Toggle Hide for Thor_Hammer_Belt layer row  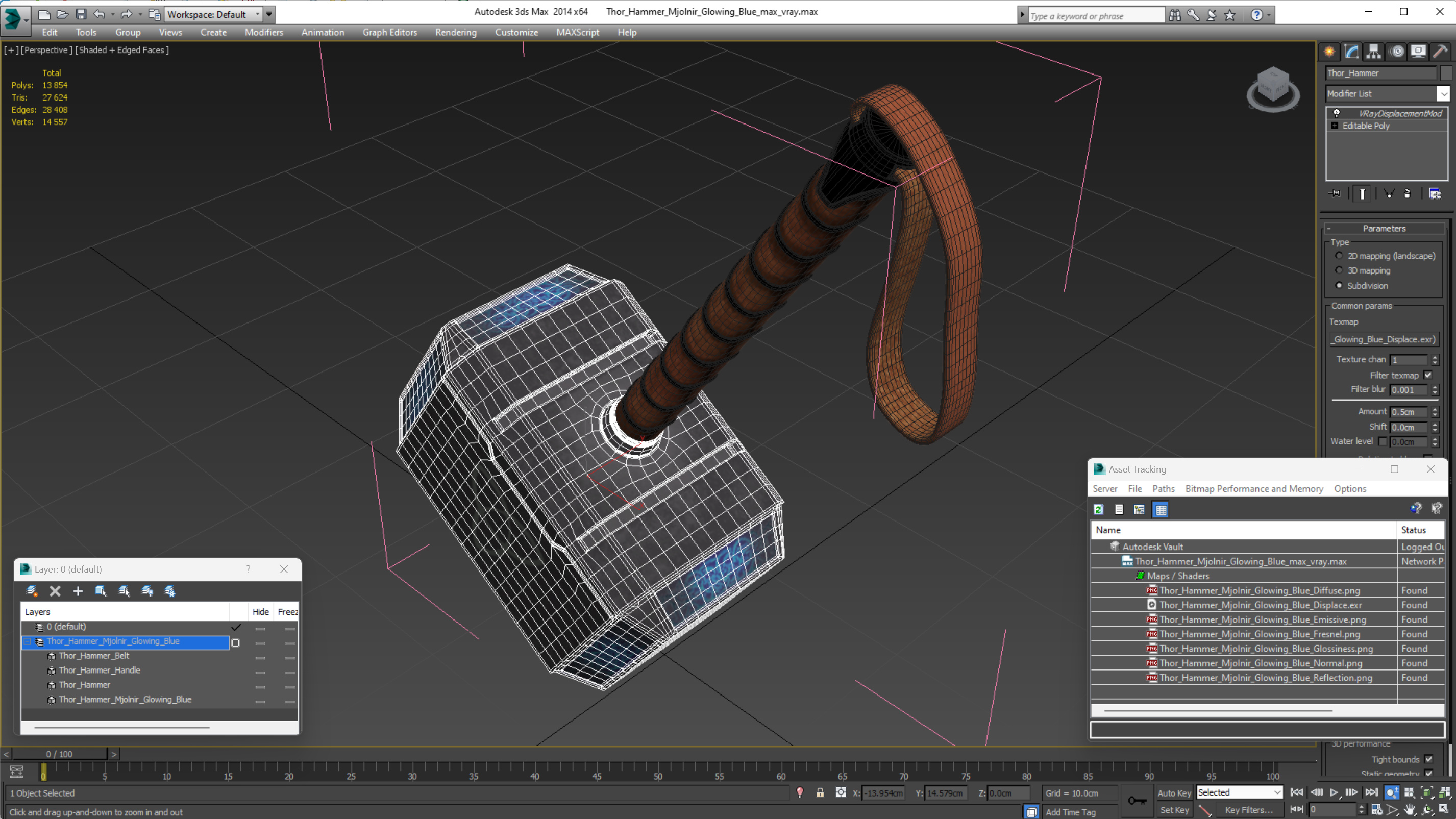260,657
